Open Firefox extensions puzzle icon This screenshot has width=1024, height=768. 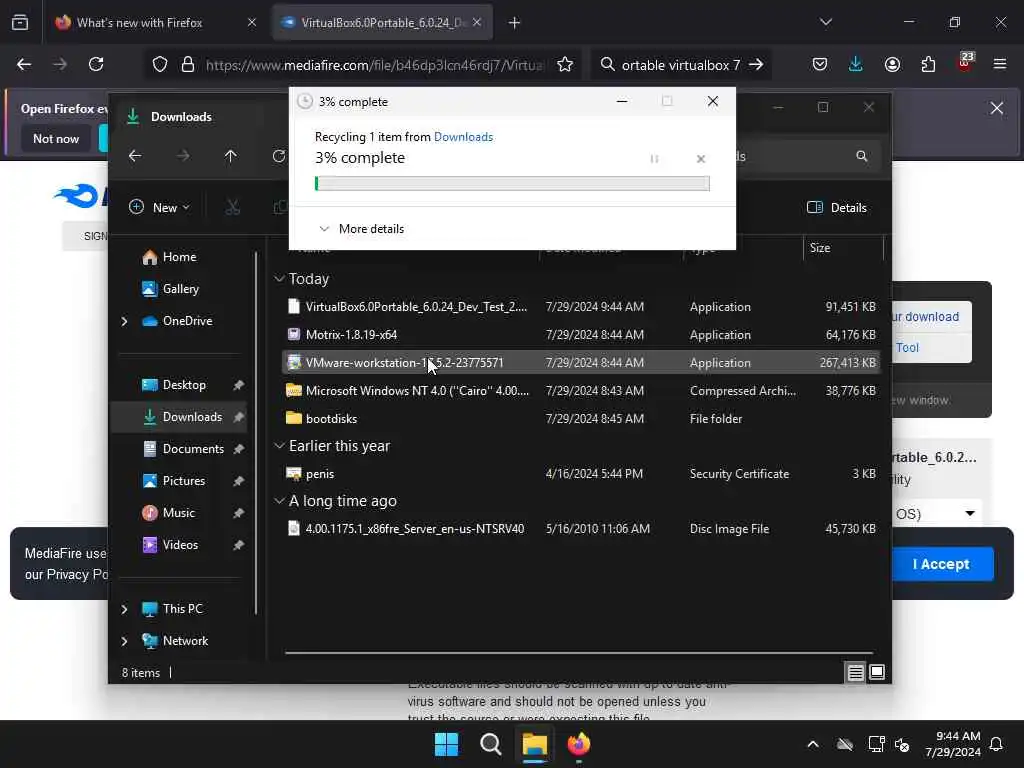coord(928,64)
